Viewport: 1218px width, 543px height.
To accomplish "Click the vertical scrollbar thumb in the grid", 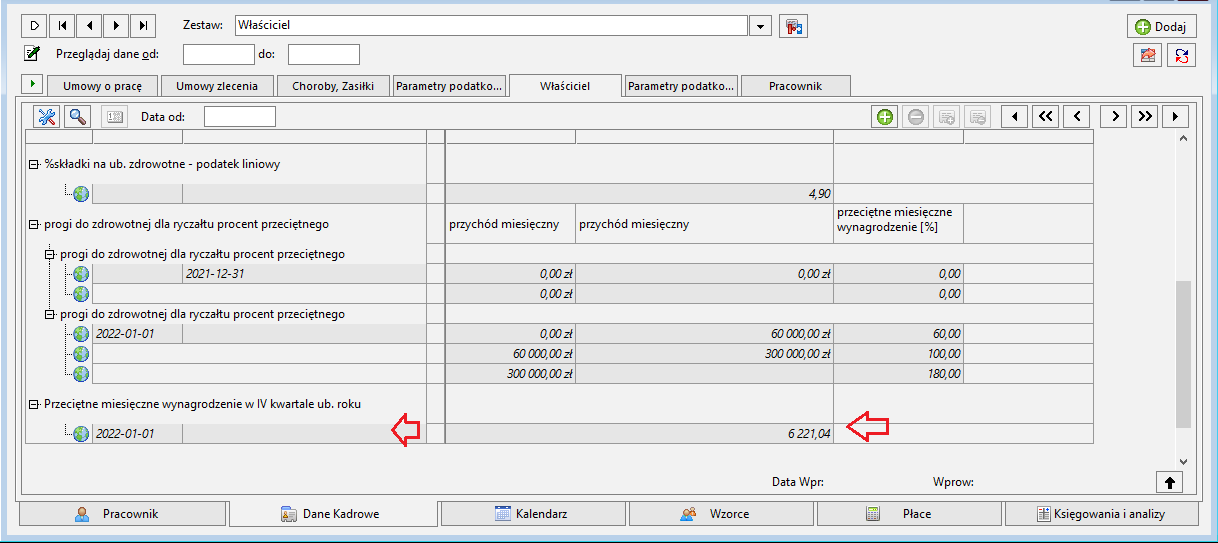I will click(1183, 354).
